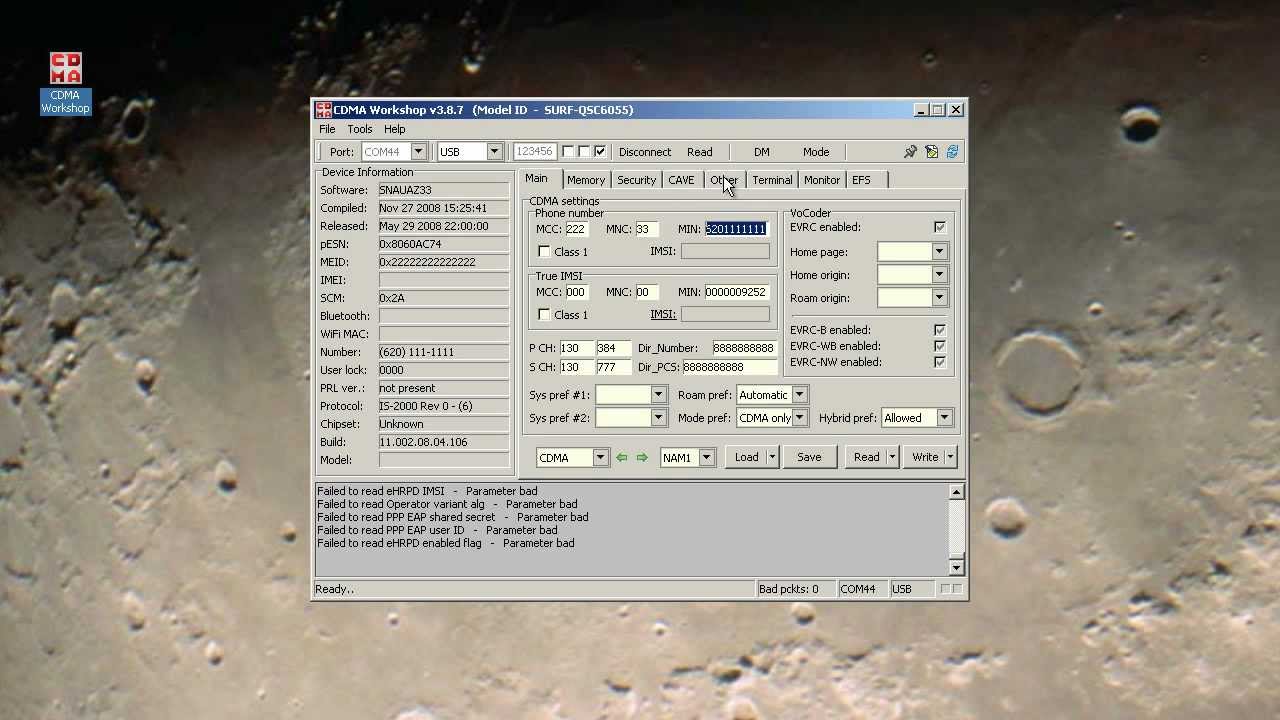Viewport: 1280px width, 720px height.
Task: Expand the lower Read button dropdown arrow
Action: point(891,457)
